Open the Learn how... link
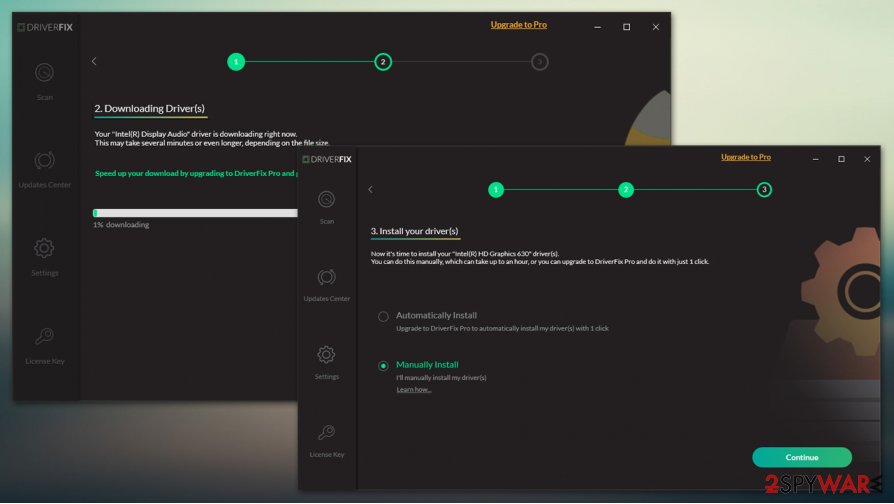894x504 pixels. pos(414,389)
